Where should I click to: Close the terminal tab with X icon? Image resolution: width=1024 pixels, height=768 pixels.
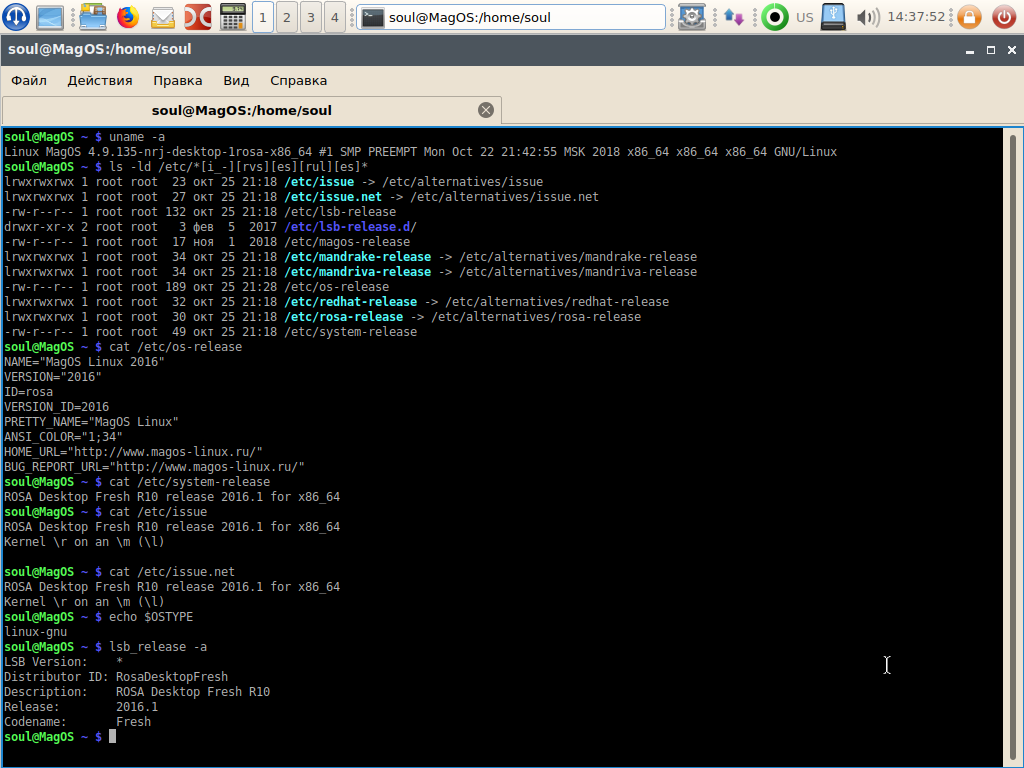point(486,110)
